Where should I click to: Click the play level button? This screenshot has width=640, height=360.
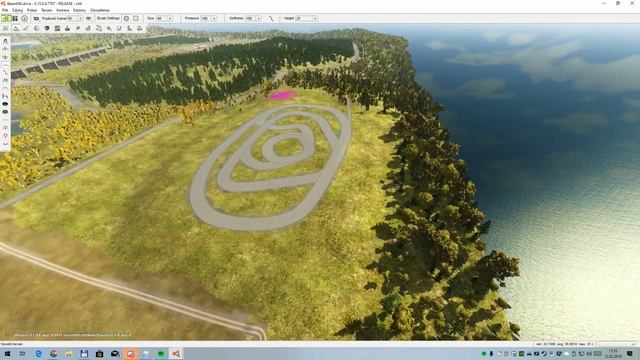24,18
